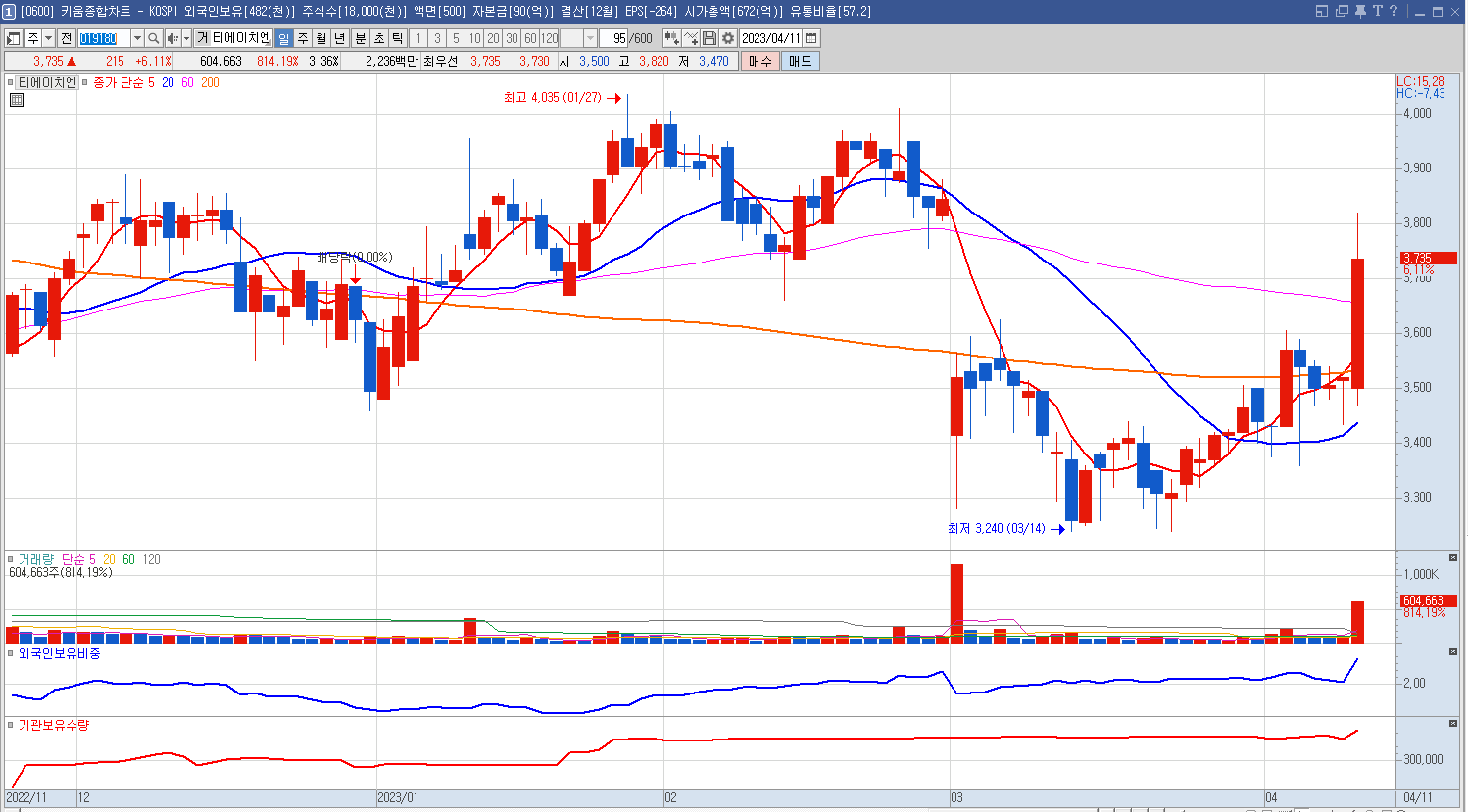Open stock code history dropdown
This screenshot has height=812, width=1468.
click(x=137, y=38)
